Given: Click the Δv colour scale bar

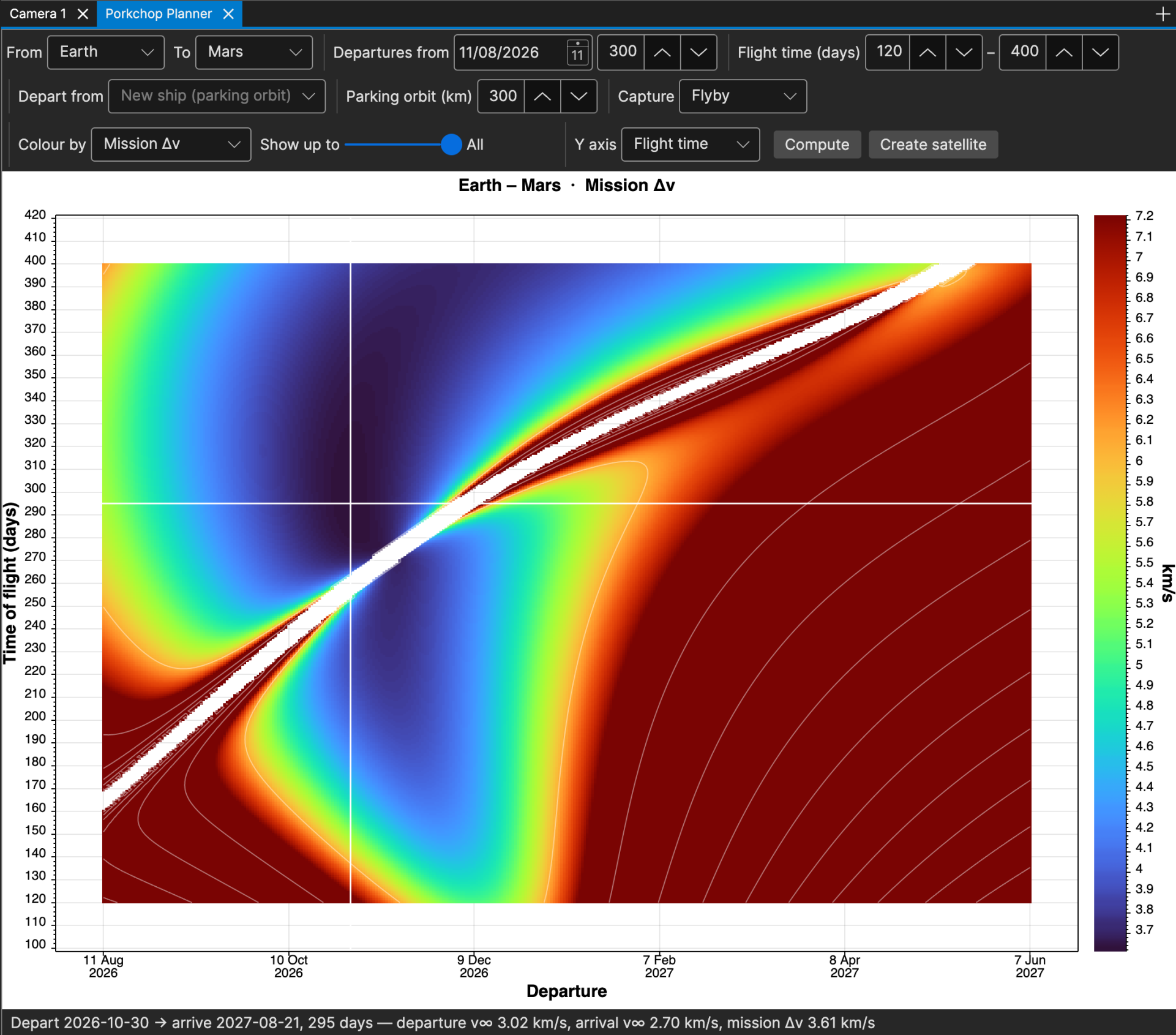Looking at the screenshot, I should point(1110,582).
